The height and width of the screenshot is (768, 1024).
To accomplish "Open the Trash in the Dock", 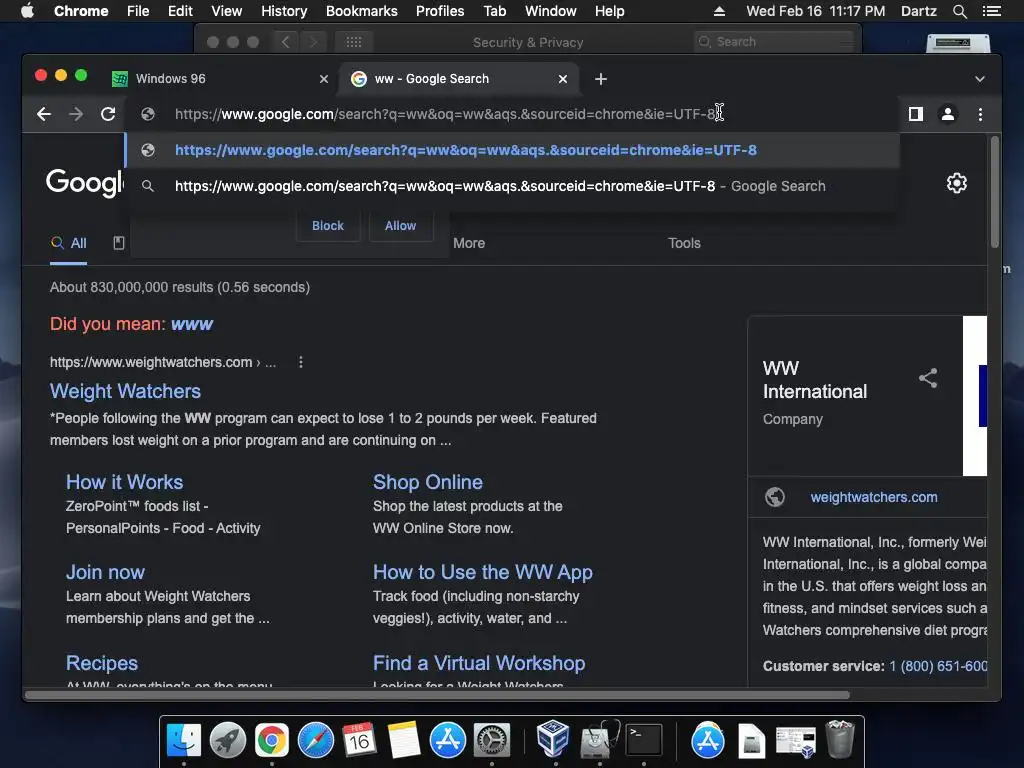I will [x=840, y=739].
